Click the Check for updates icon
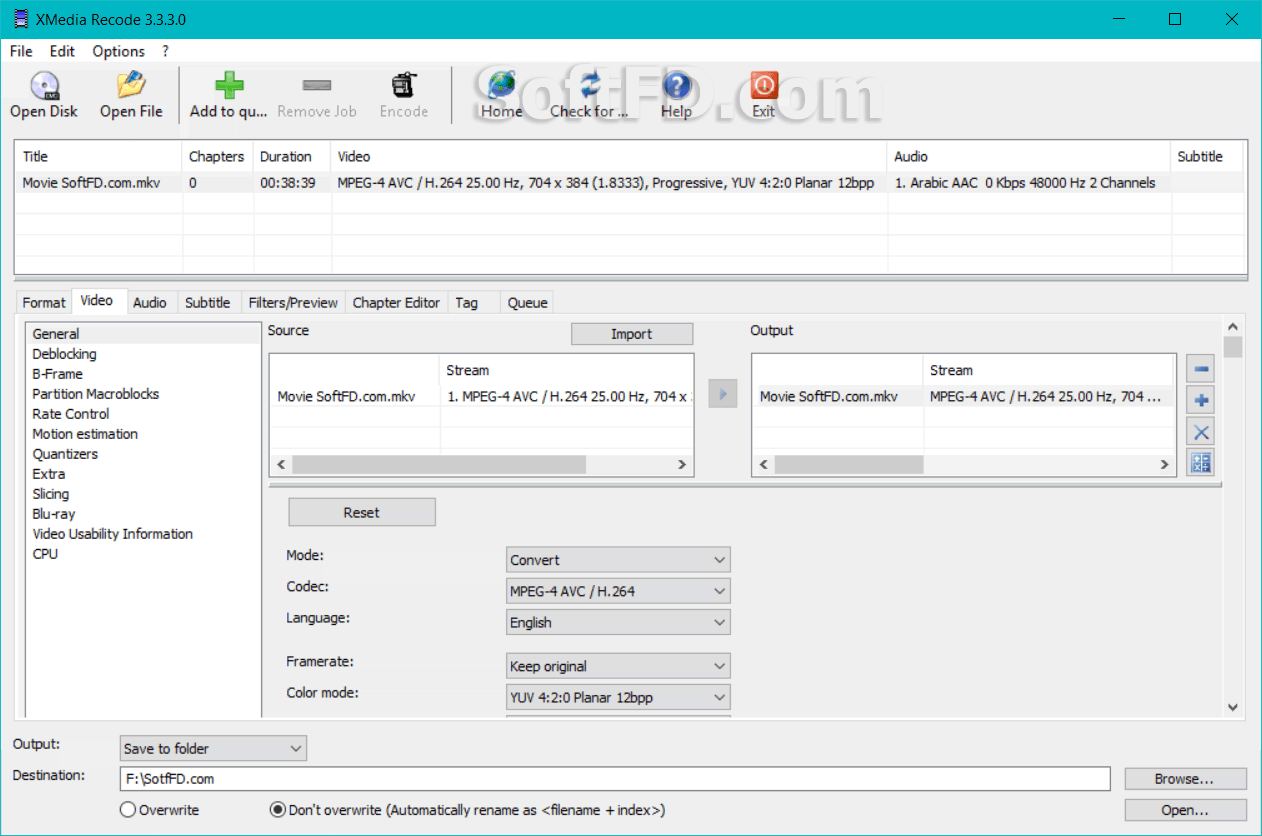1262x836 pixels. (589, 85)
